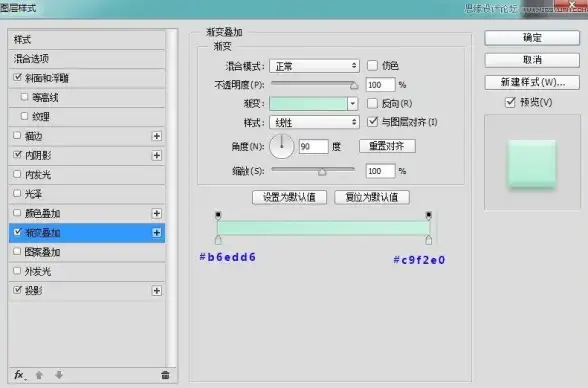The height and width of the screenshot is (388, 588).
Task: Click right opacity stop above gradient bar
Action: click(x=429, y=215)
